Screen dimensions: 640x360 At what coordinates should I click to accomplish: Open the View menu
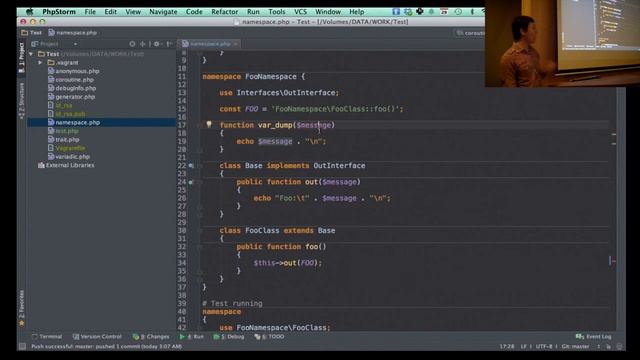click(133, 12)
